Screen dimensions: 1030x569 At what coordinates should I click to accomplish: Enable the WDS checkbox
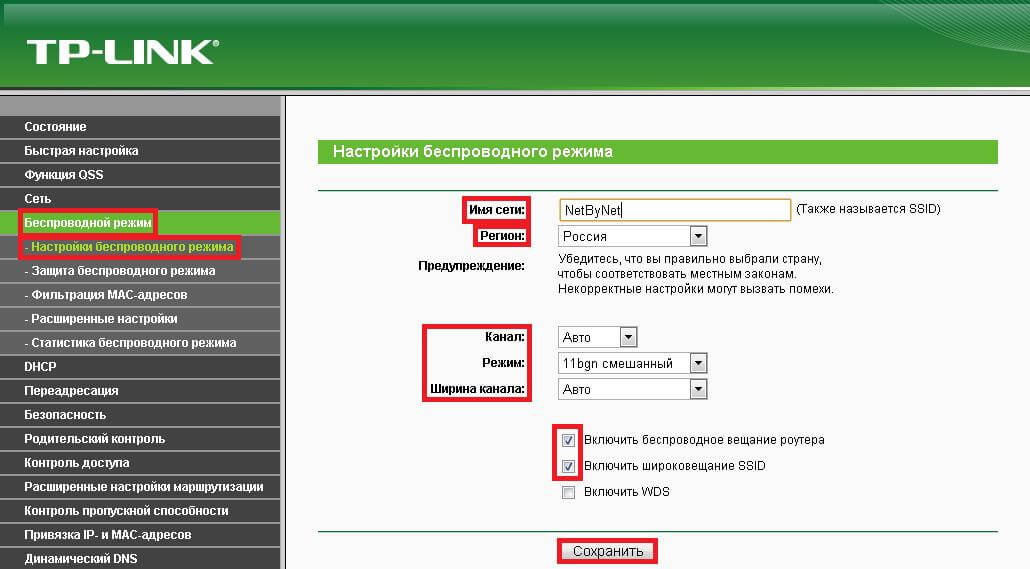point(568,492)
